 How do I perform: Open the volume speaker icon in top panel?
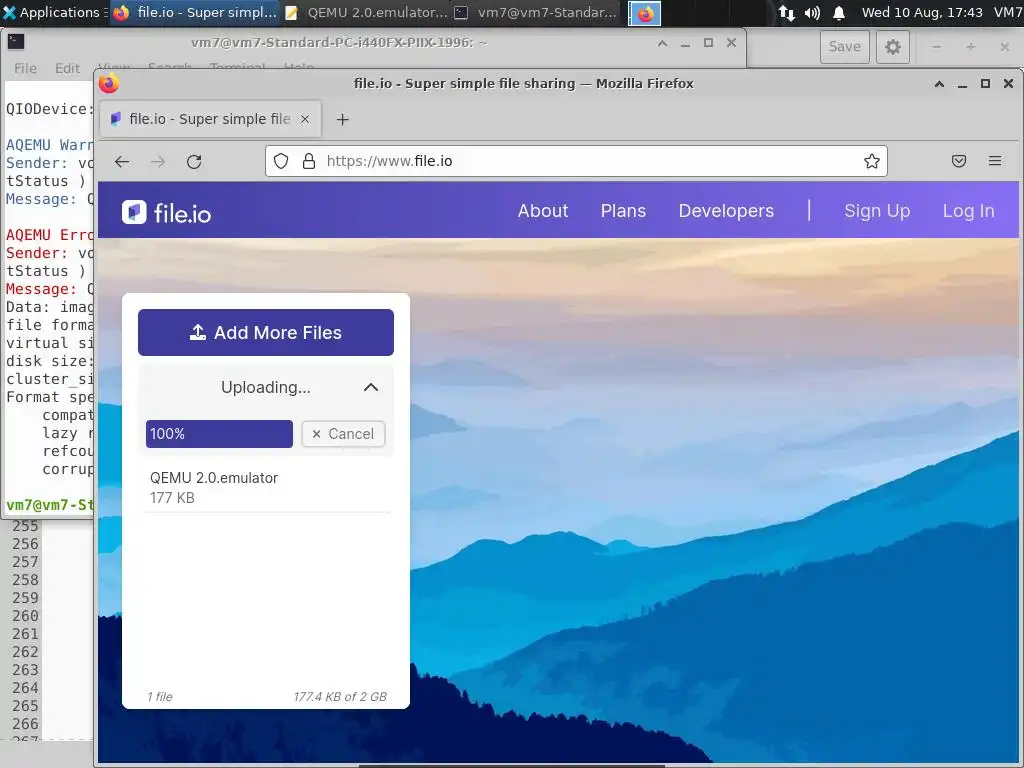coord(812,12)
